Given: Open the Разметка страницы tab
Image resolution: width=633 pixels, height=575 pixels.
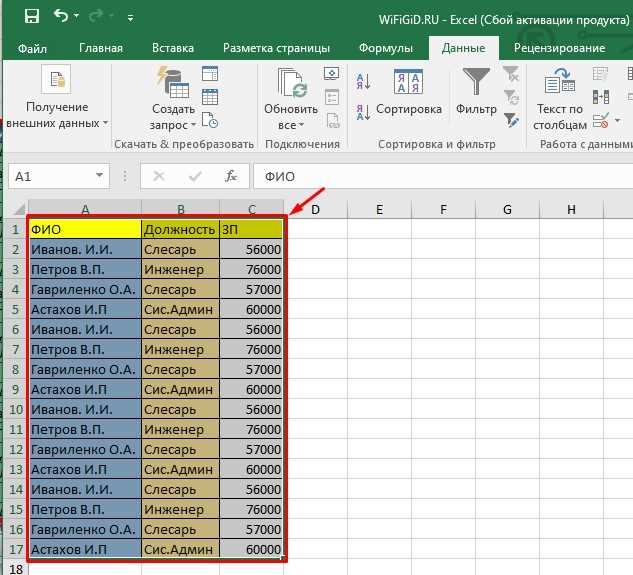Looking at the screenshot, I should [276, 48].
